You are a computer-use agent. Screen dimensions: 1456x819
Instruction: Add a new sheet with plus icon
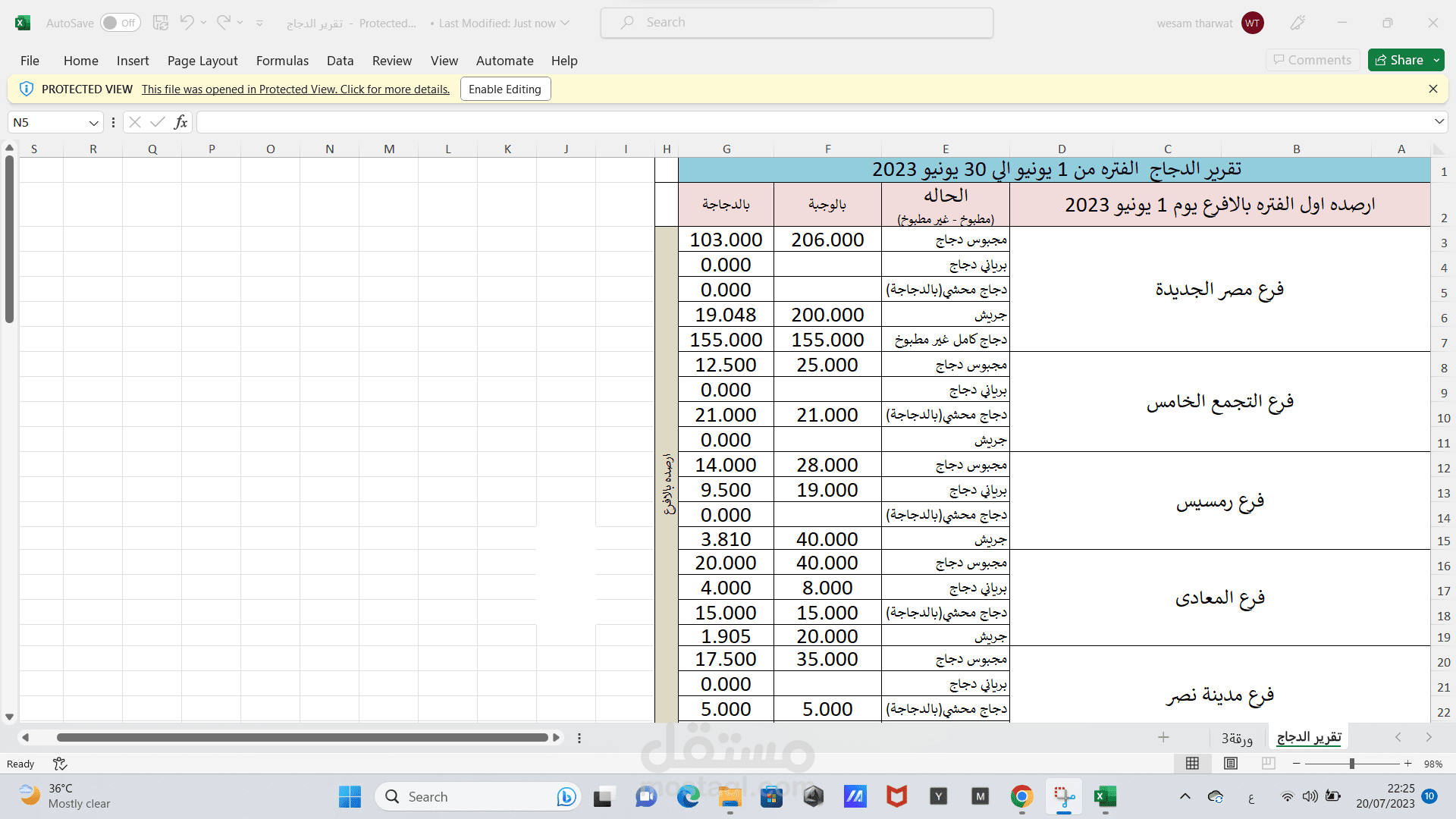(1163, 737)
